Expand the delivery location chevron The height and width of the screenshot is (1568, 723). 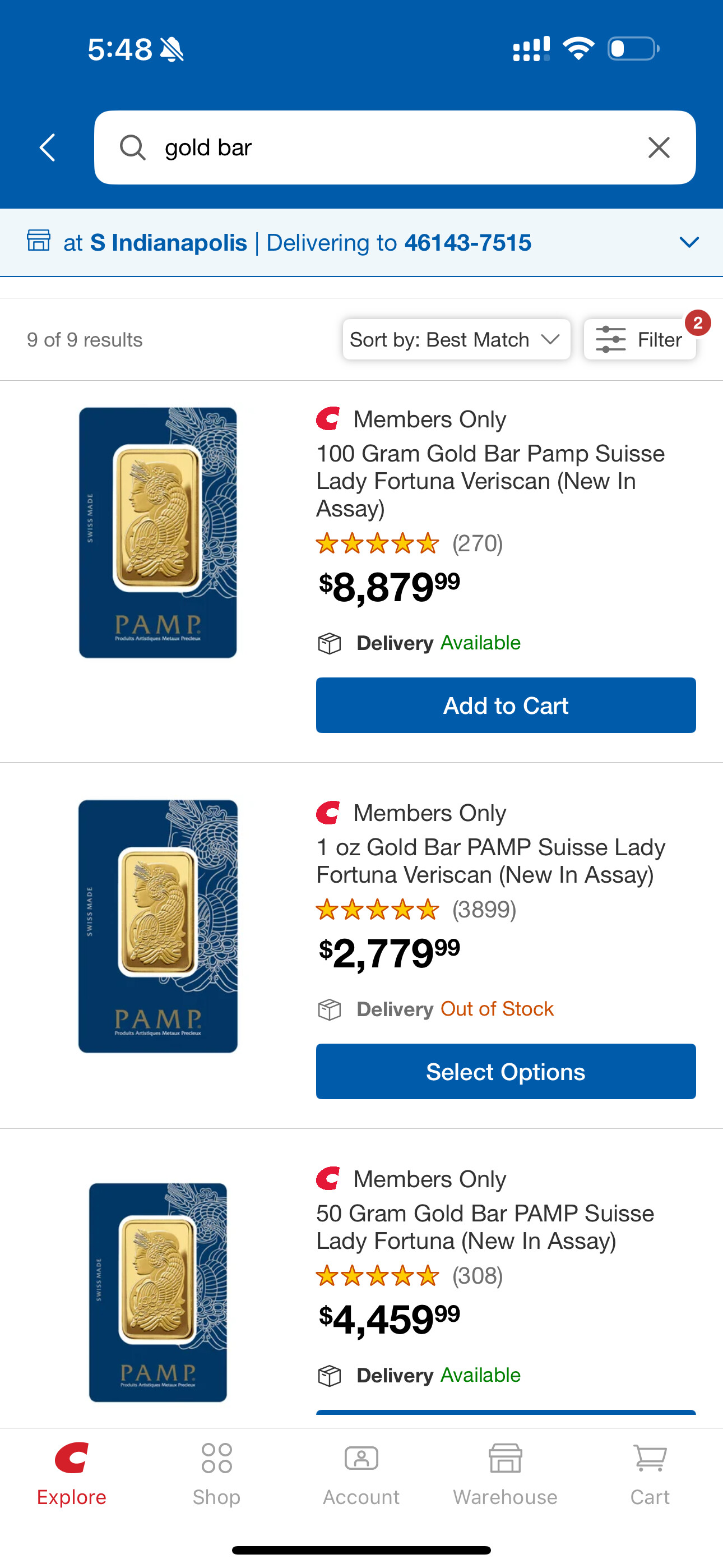point(688,242)
